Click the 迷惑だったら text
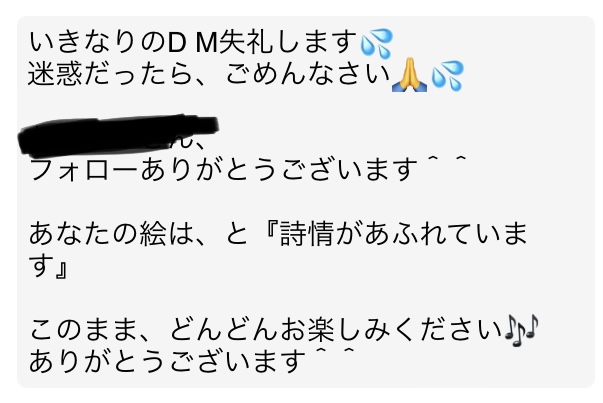The height and width of the screenshot is (403, 603). 110,73
